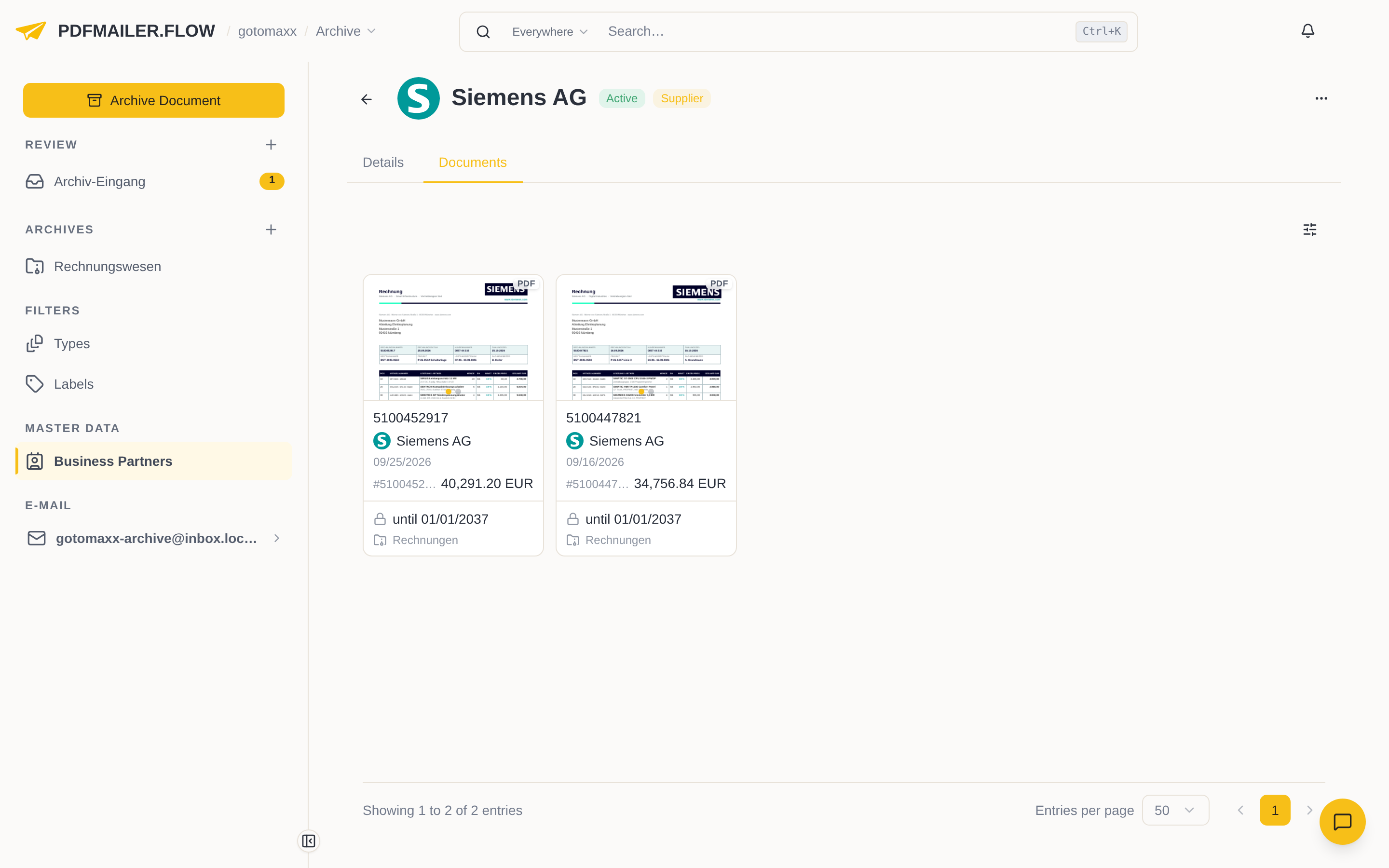Image resolution: width=1389 pixels, height=868 pixels.
Task: Click gotomaxx breadcrumb link
Action: tap(267, 31)
